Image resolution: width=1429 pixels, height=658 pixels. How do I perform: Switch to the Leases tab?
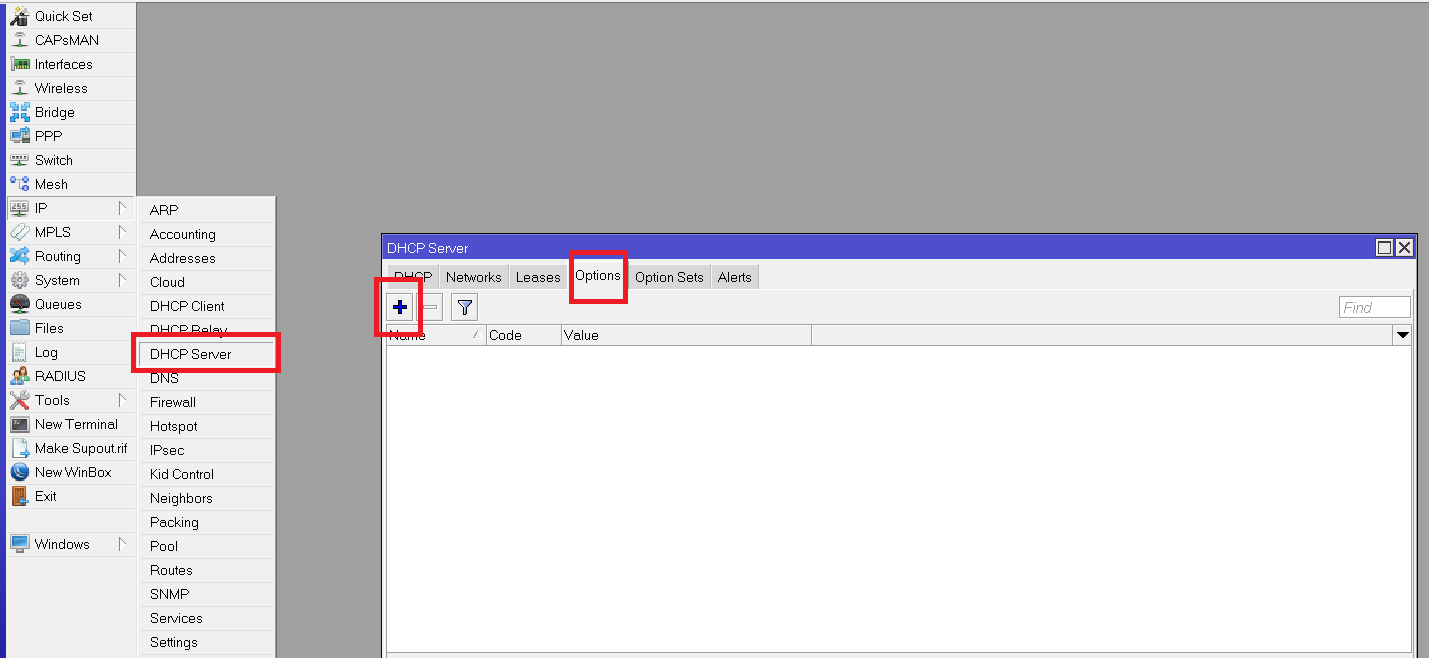(538, 277)
